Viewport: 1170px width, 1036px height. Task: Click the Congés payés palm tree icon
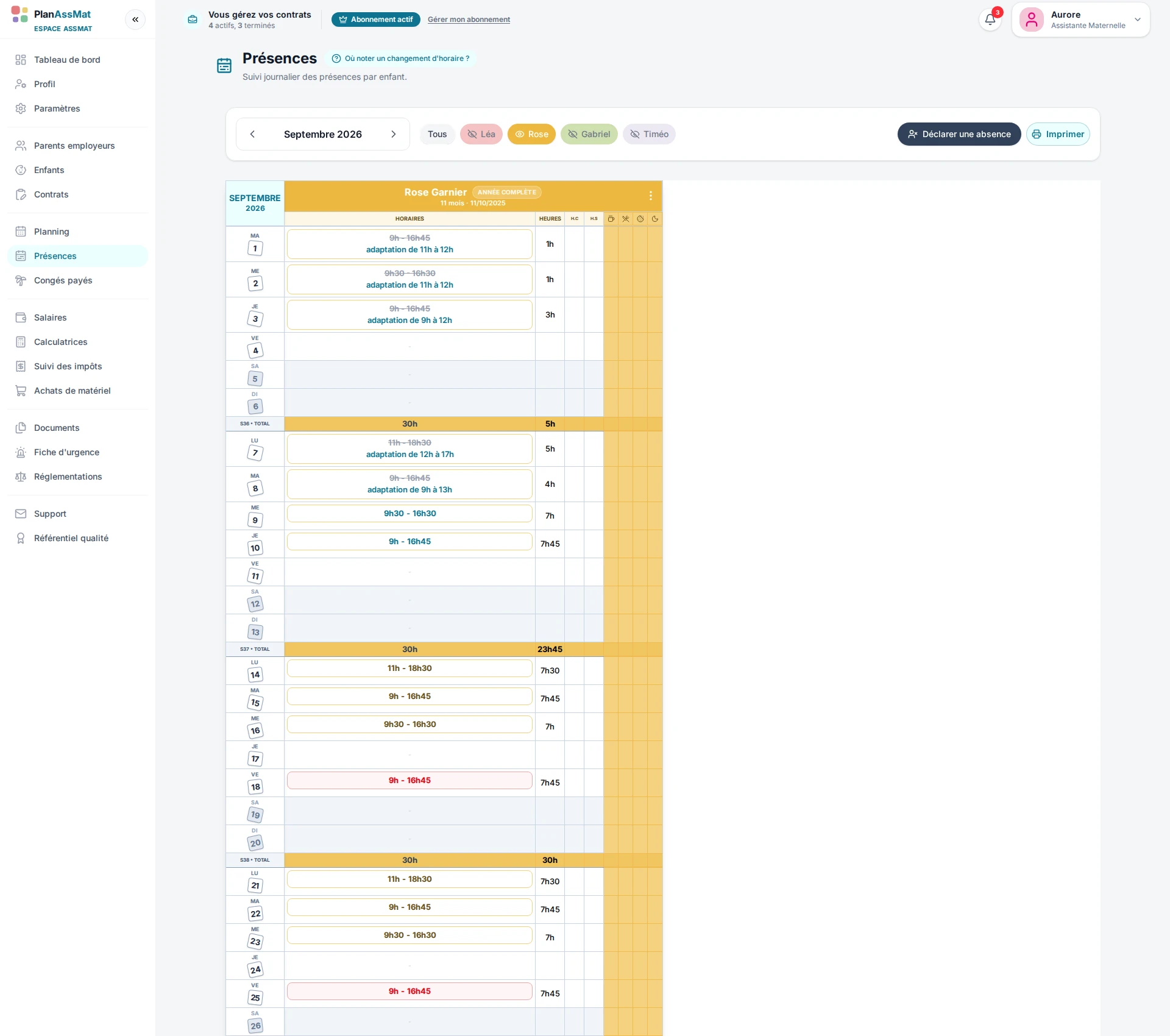click(x=21, y=280)
